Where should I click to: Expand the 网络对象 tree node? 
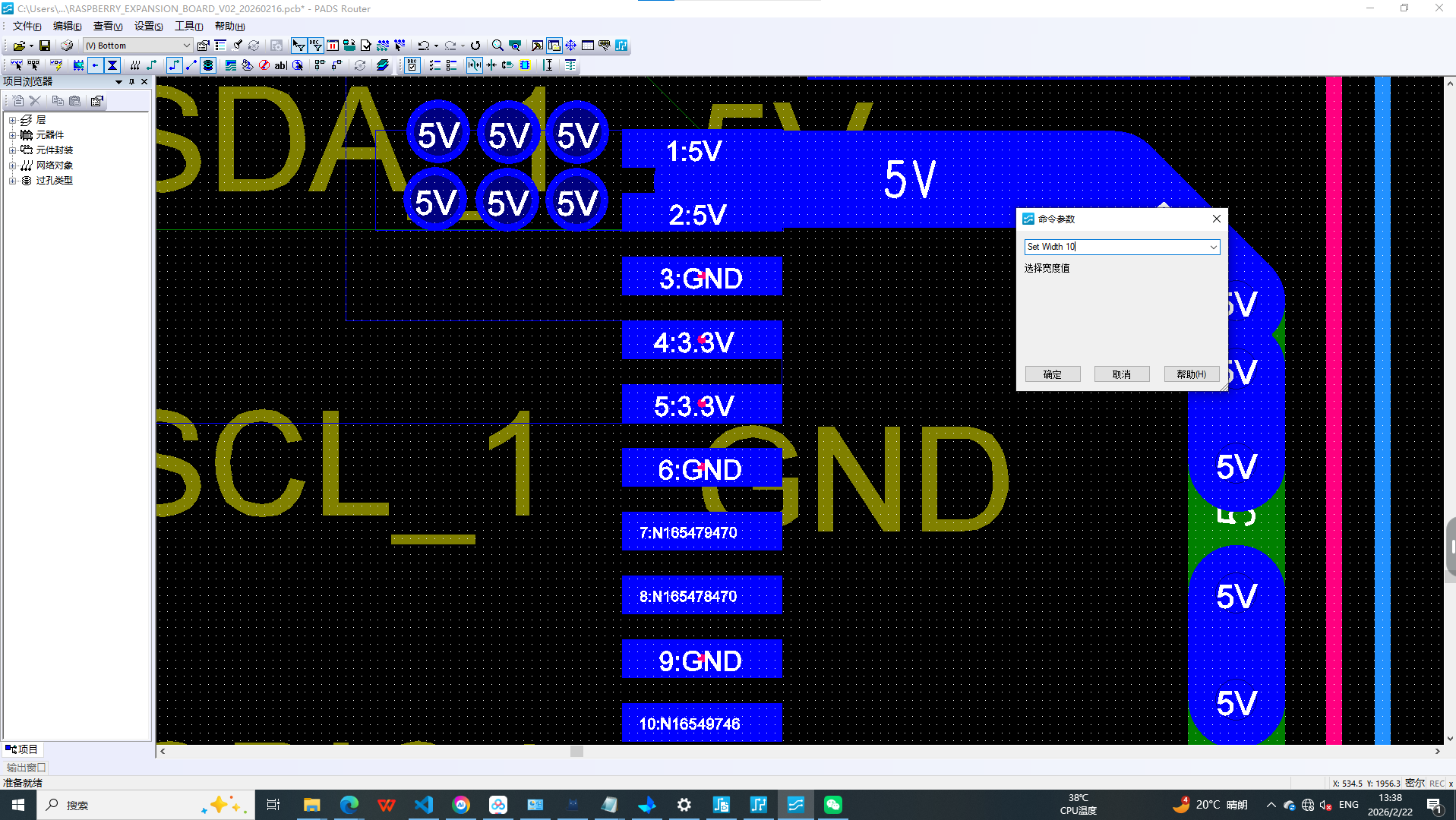point(13,166)
